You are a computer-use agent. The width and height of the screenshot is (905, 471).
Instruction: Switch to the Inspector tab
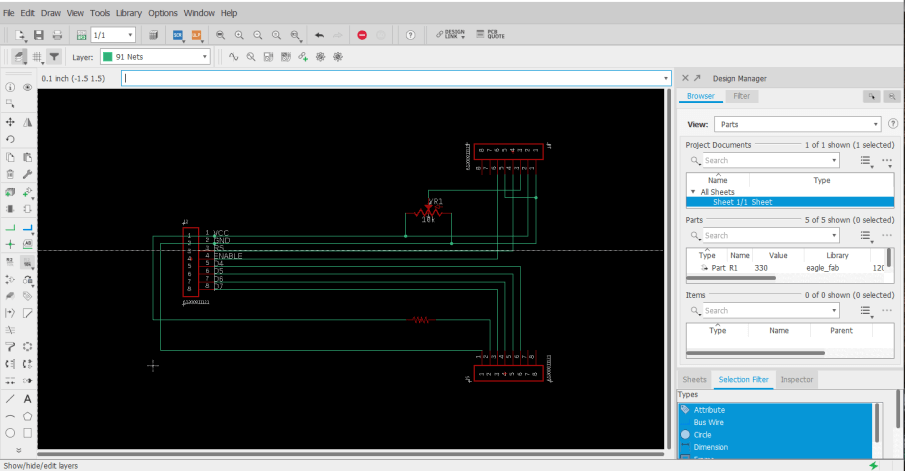pos(796,380)
